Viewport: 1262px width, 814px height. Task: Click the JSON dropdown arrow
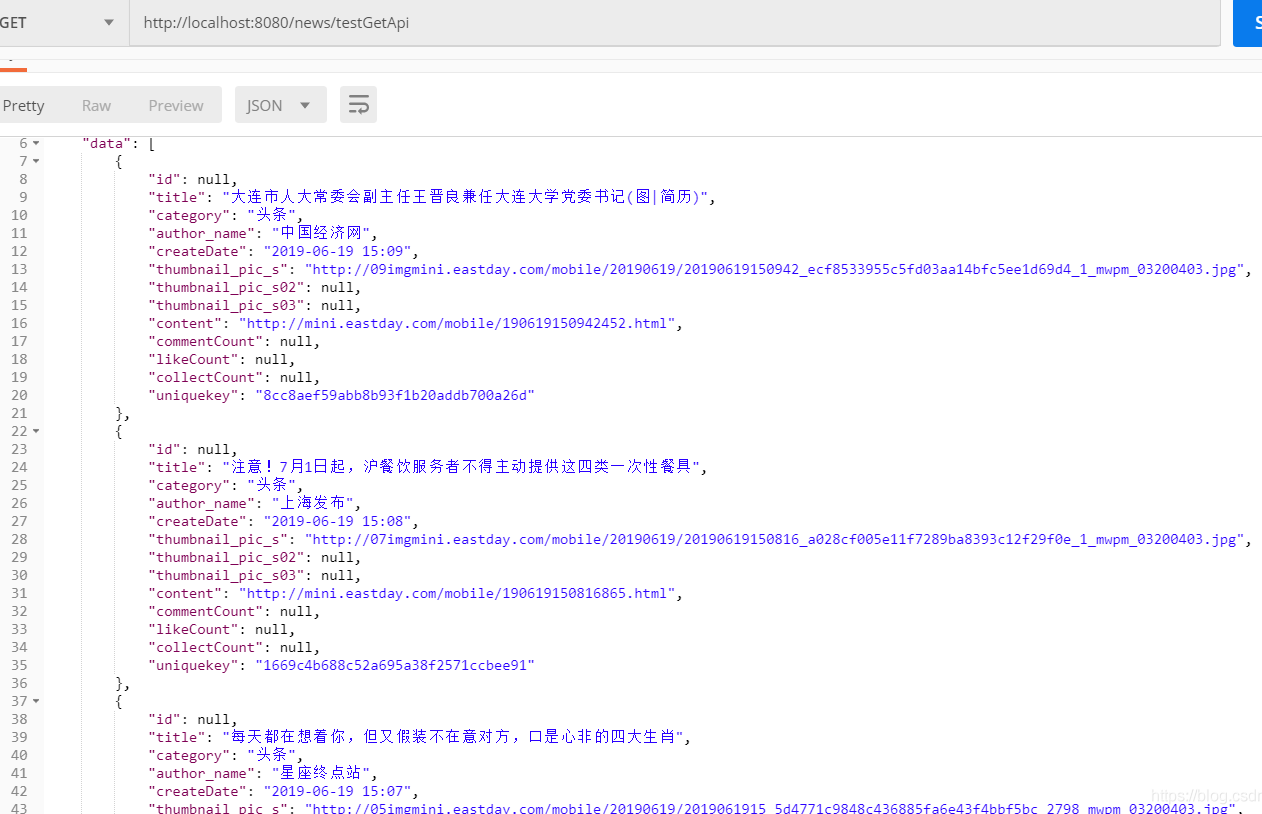(305, 104)
